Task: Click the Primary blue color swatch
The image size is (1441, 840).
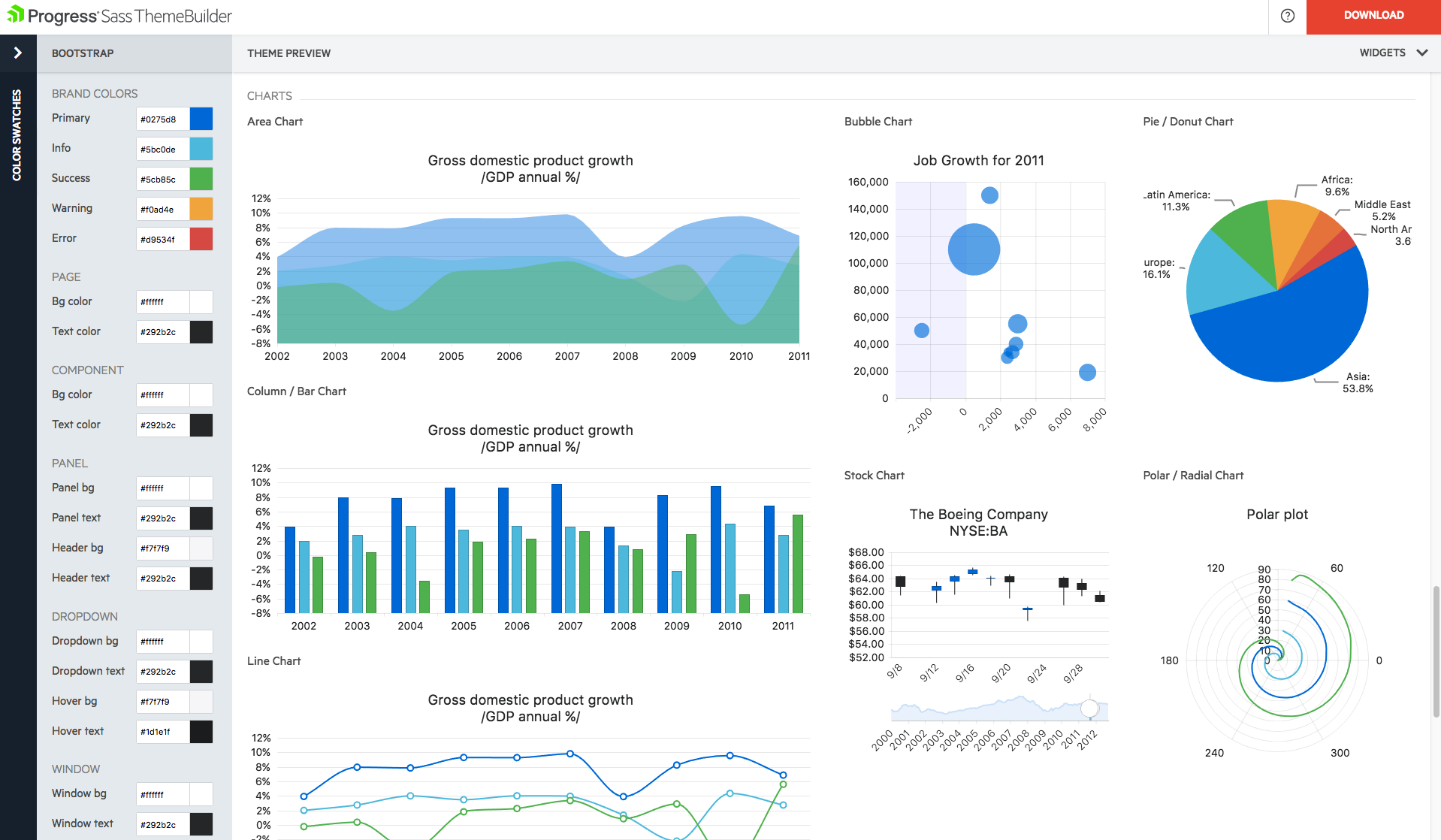Action: [201, 119]
